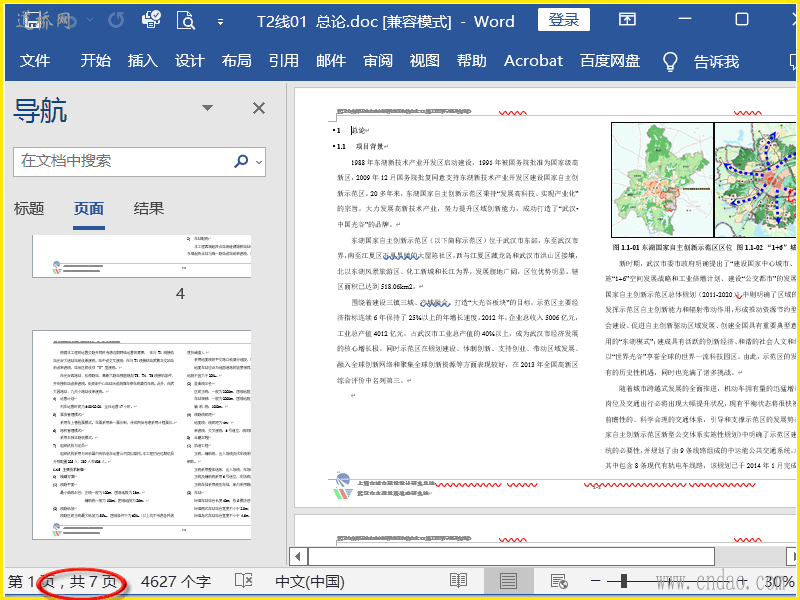Click the 4627 个字 word count
The width and height of the screenshot is (800, 600).
[176, 581]
